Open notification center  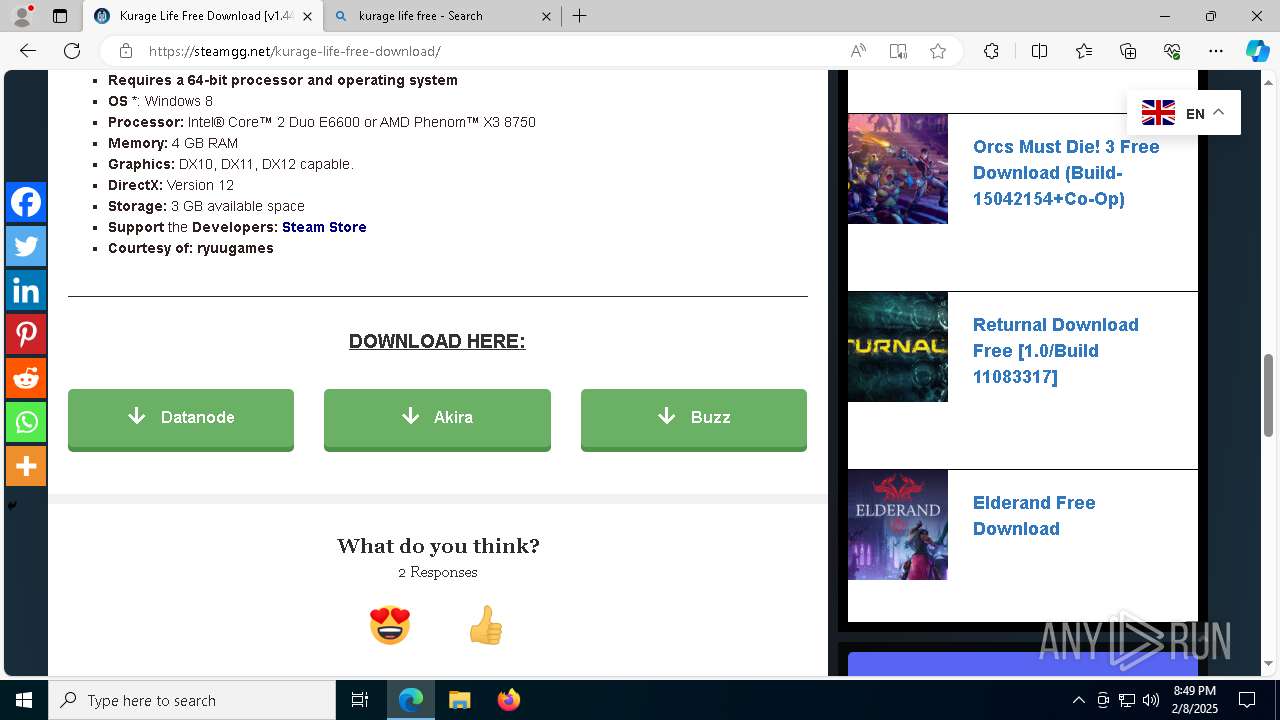1247,700
